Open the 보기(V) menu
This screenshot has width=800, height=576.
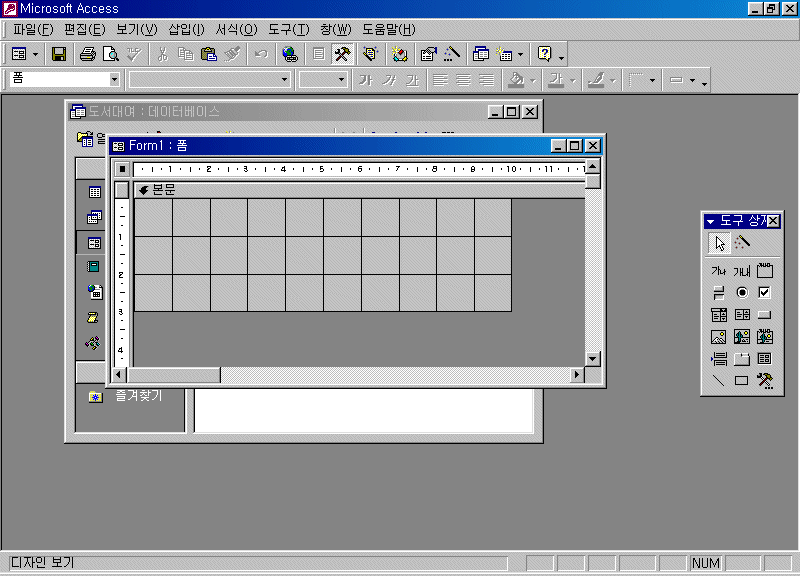click(x=137, y=30)
